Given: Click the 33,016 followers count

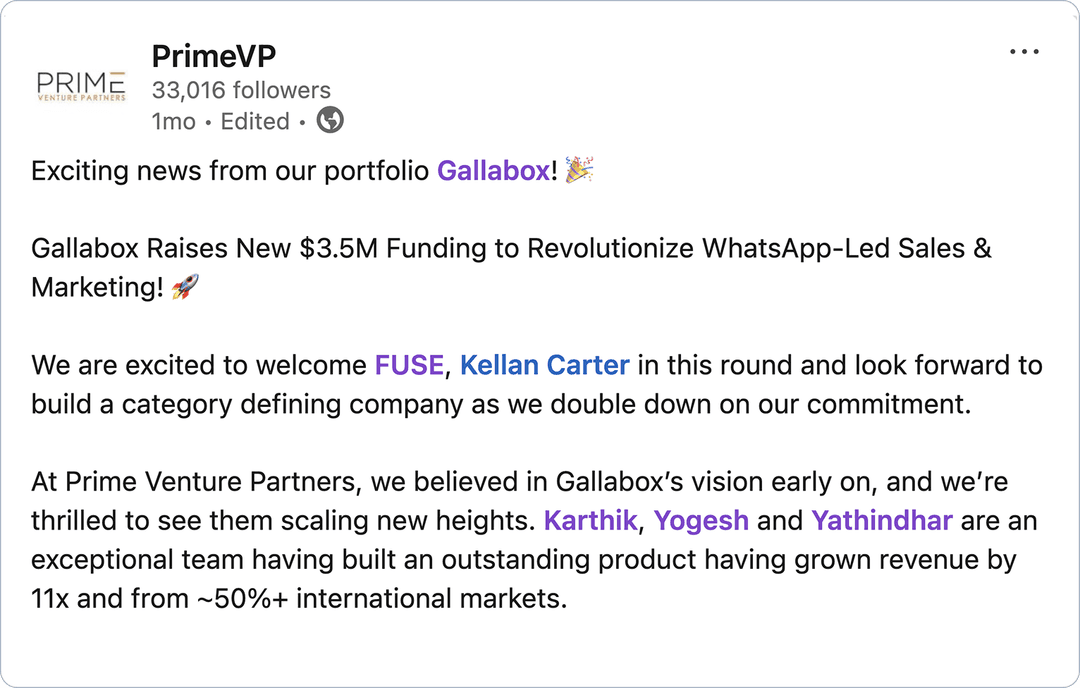Looking at the screenshot, I should (x=241, y=90).
